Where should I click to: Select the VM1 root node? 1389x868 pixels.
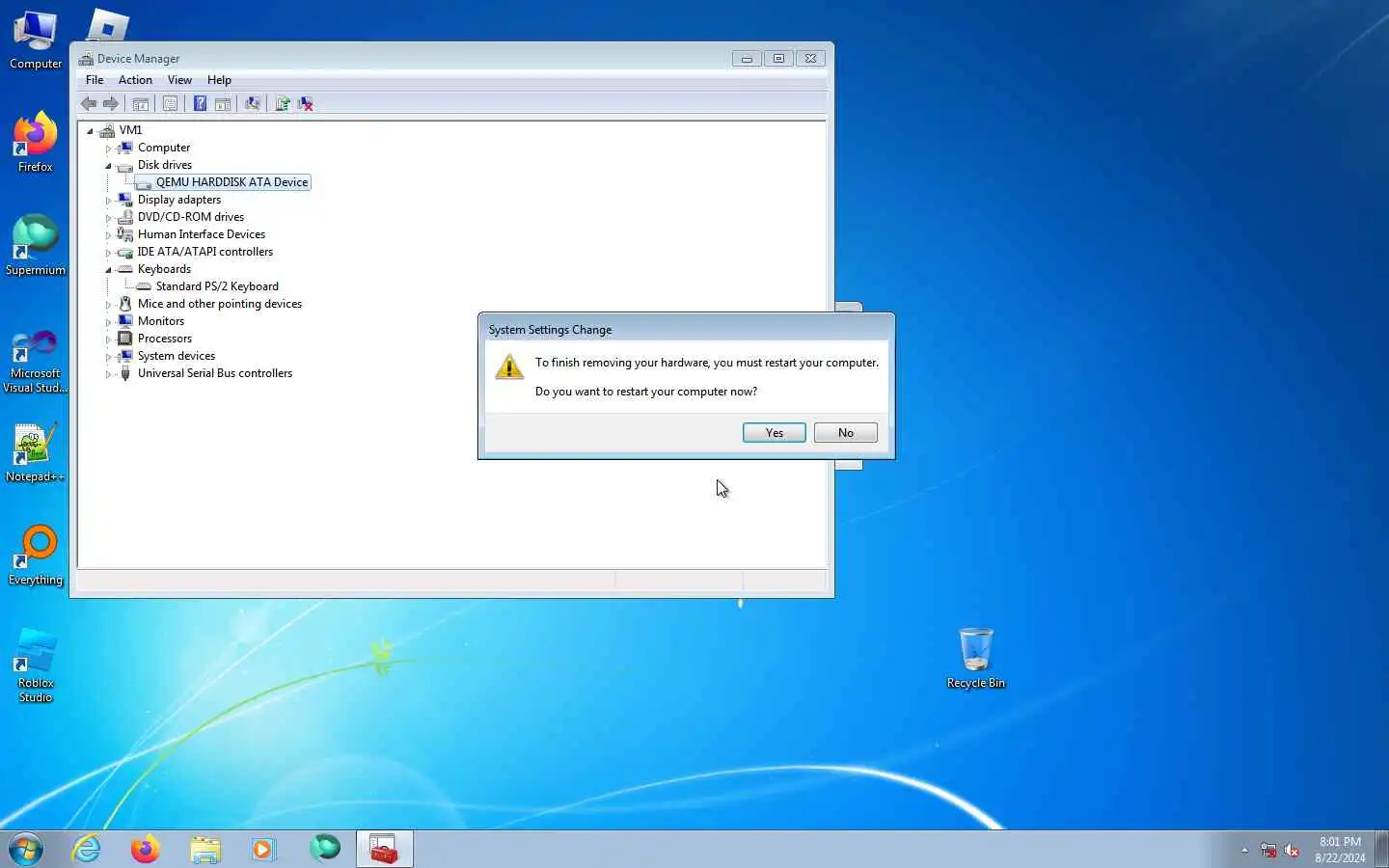[130, 130]
